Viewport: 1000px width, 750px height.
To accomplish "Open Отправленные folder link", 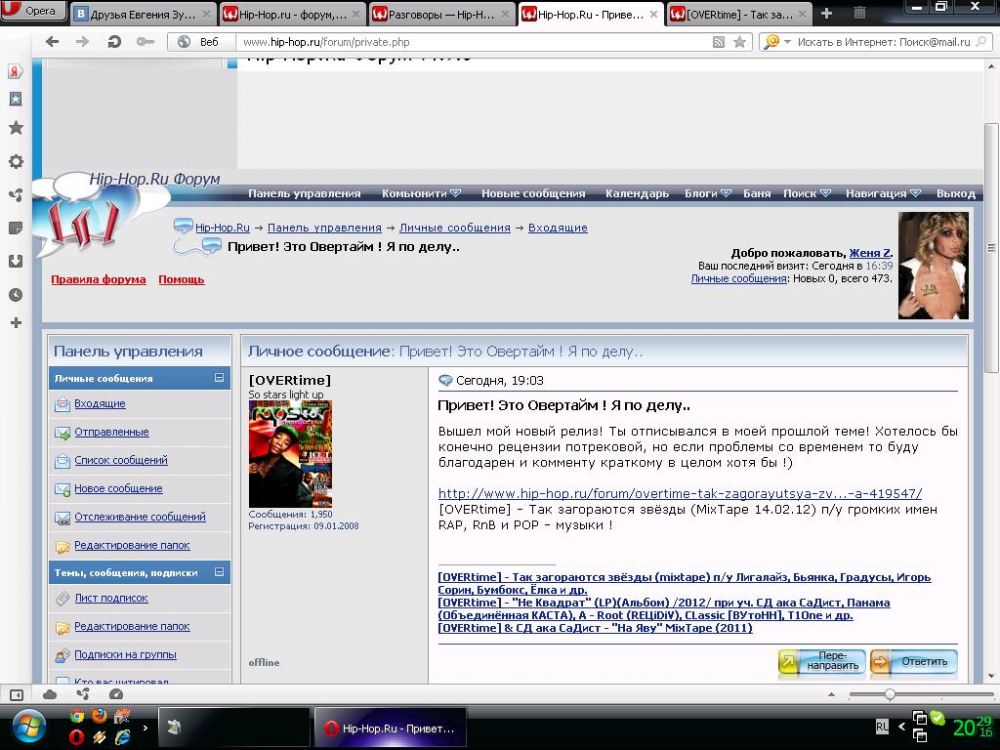I will 112,432.
